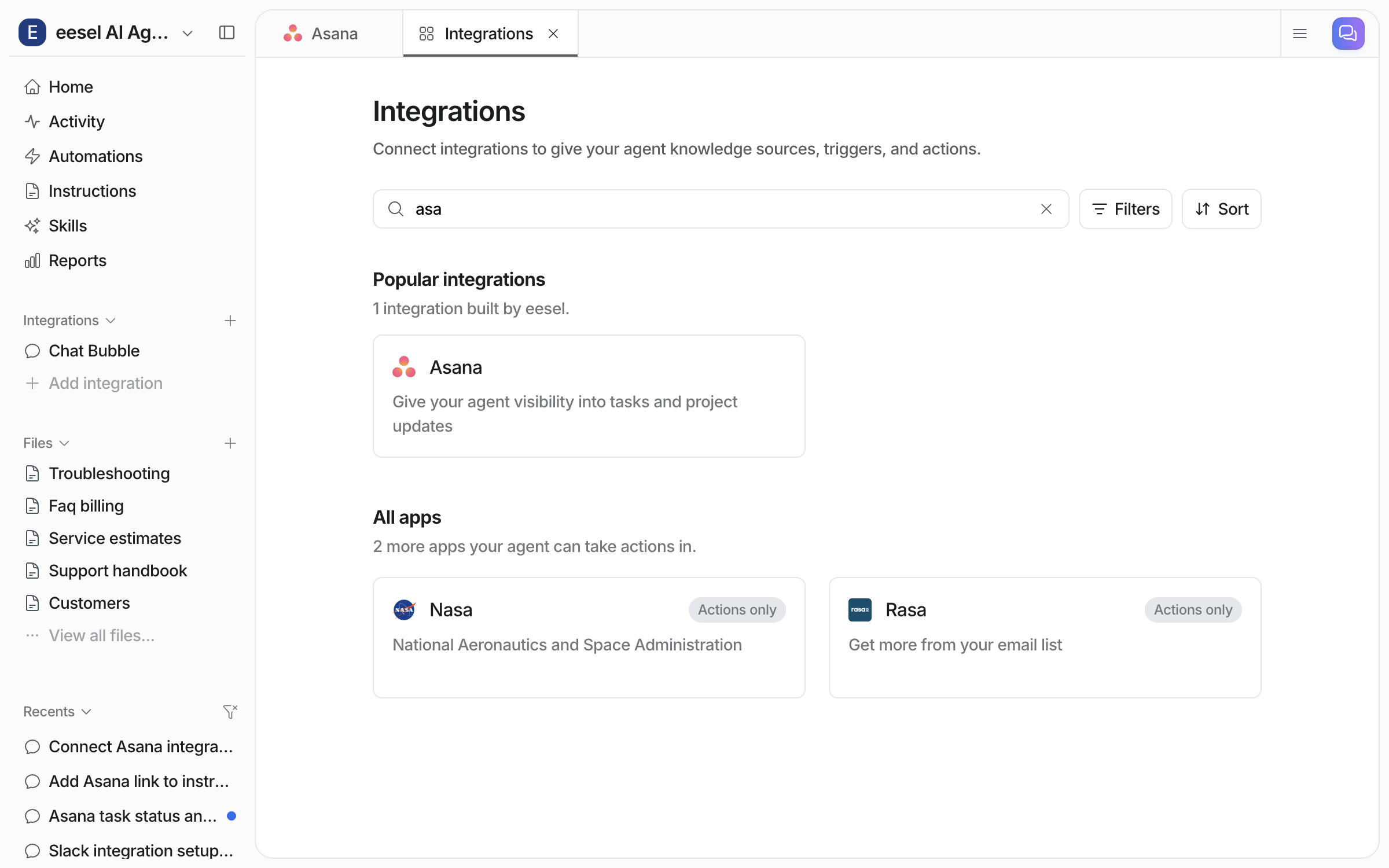Click View all files link
This screenshot has height=868, width=1389.
(127, 635)
